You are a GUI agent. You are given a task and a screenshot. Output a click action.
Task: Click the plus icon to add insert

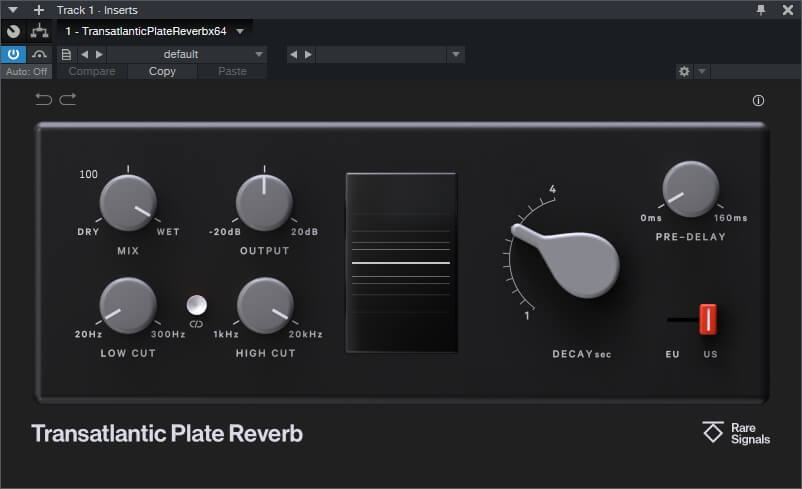(39, 10)
